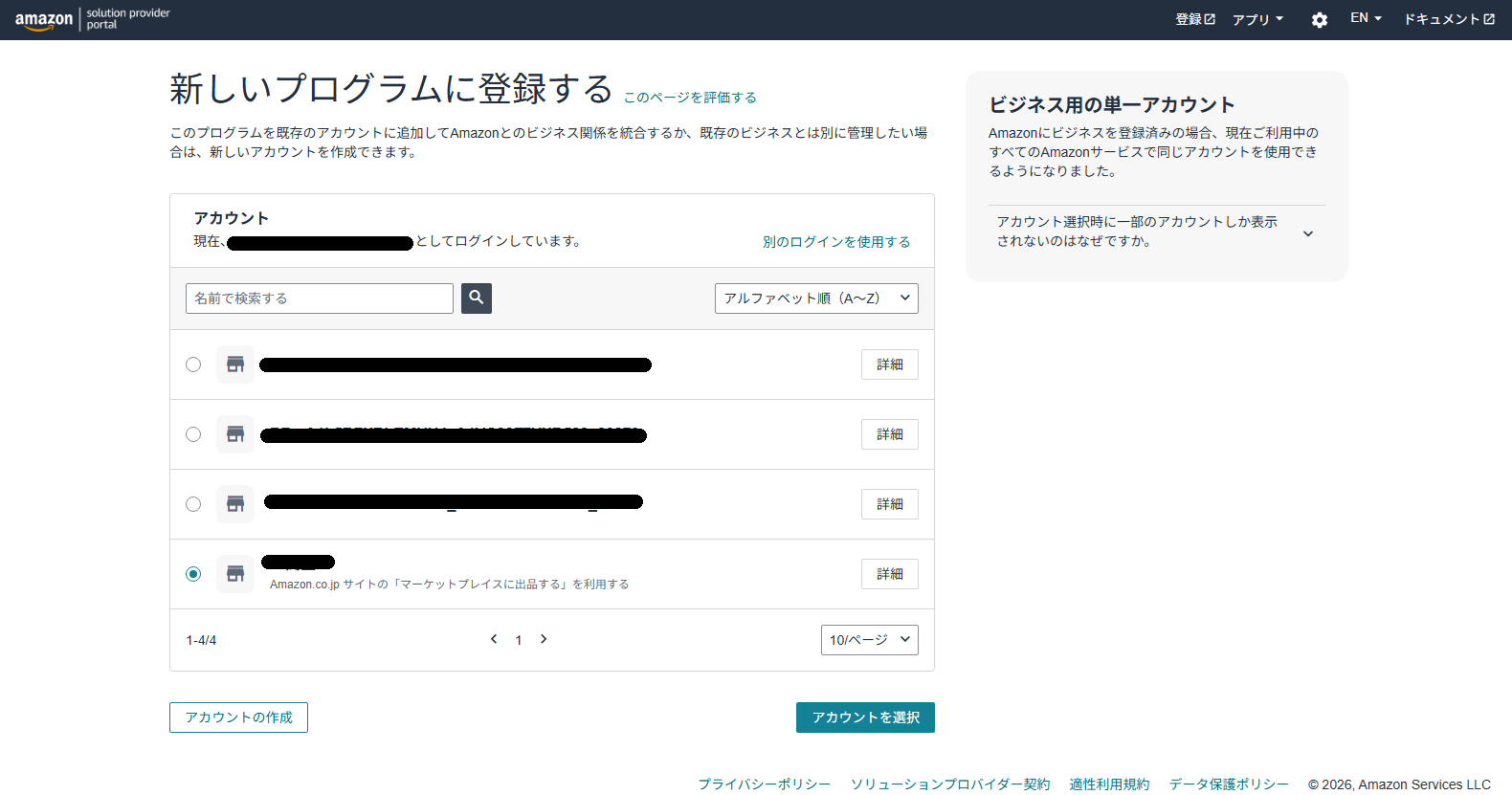Click the アカウントを選択 button
Screen dimensions: 1512x795
point(865,718)
